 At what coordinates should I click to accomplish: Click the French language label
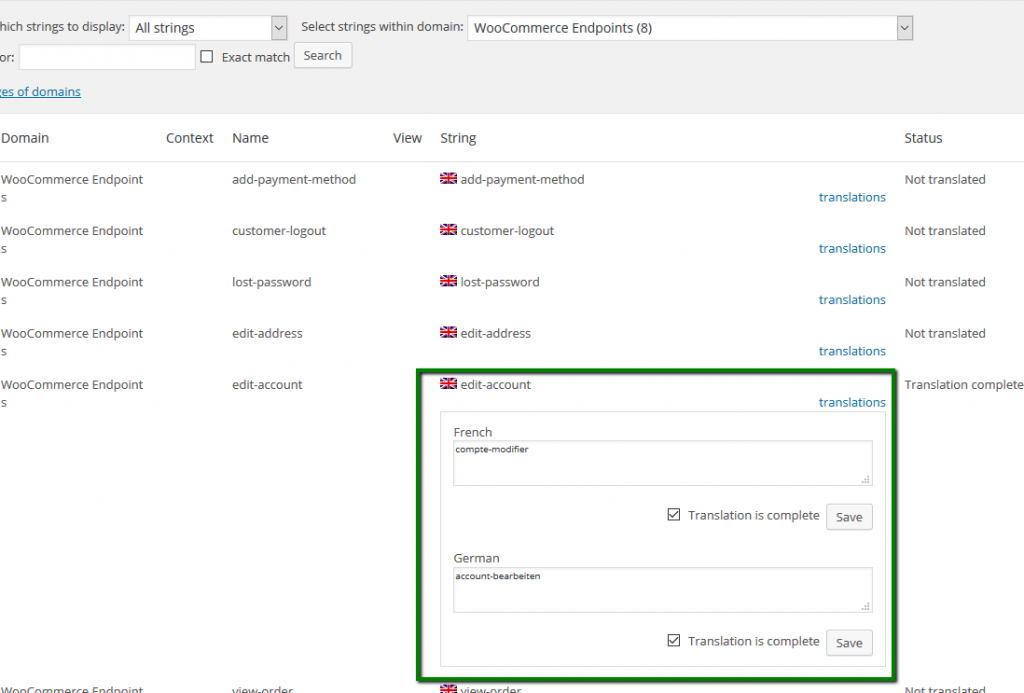click(x=473, y=432)
